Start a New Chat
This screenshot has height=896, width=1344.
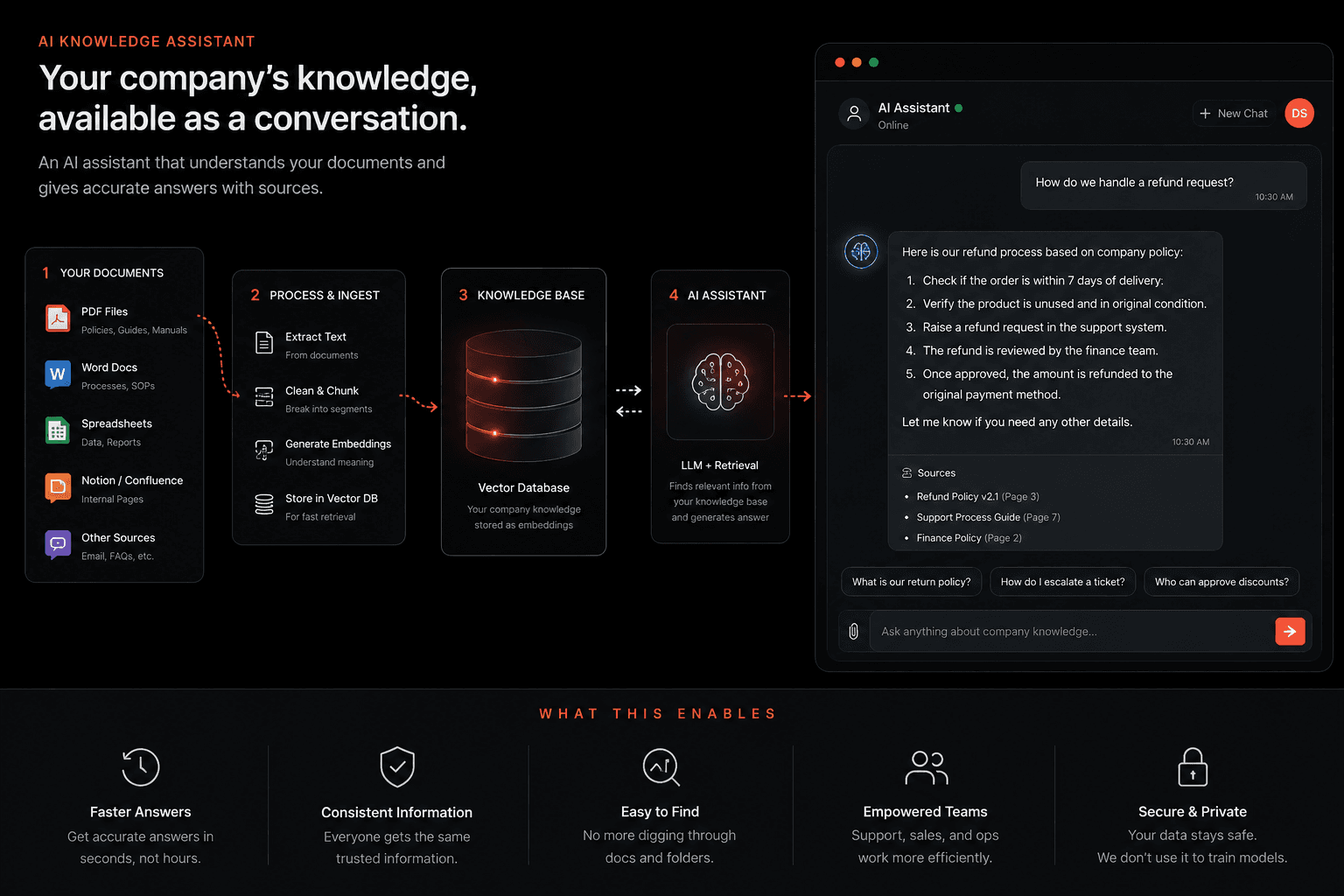(1234, 114)
